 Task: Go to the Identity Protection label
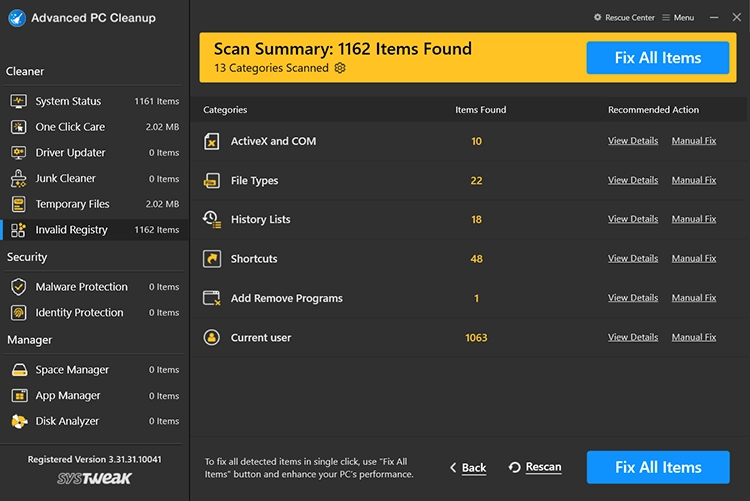pyautogui.click(x=79, y=312)
